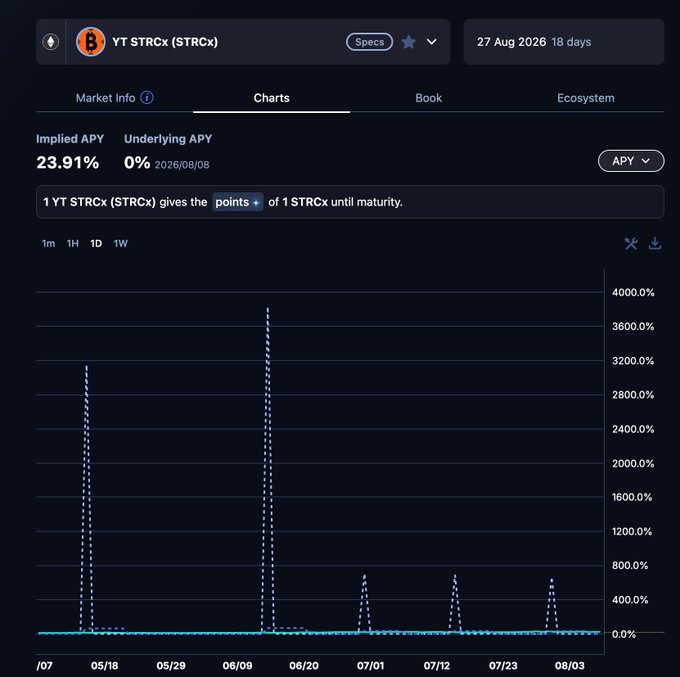
Task: Switch to the Market Info tab
Action: click(105, 98)
